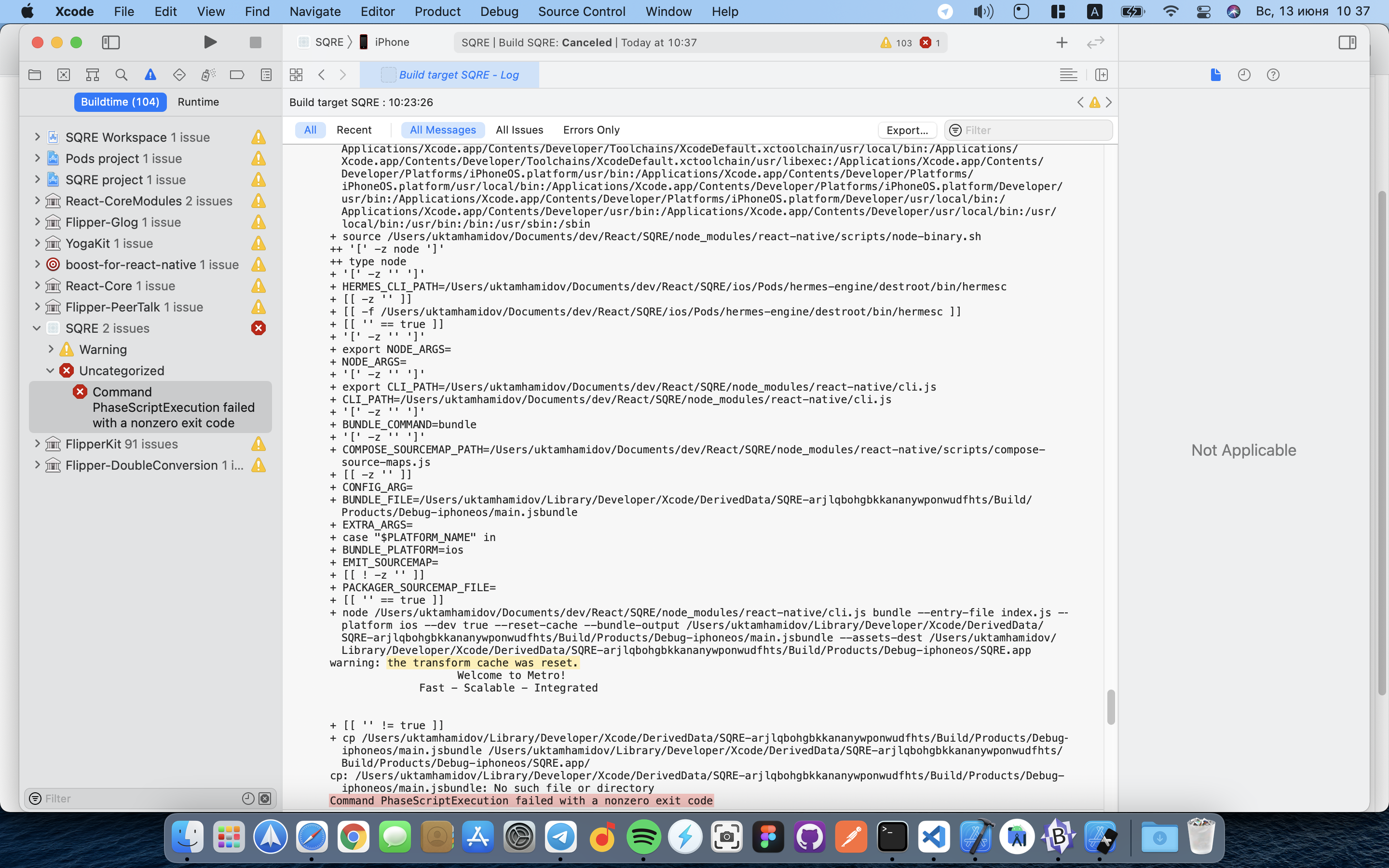Open the Debug navigator
1389x868 pixels.
(208, 75)
